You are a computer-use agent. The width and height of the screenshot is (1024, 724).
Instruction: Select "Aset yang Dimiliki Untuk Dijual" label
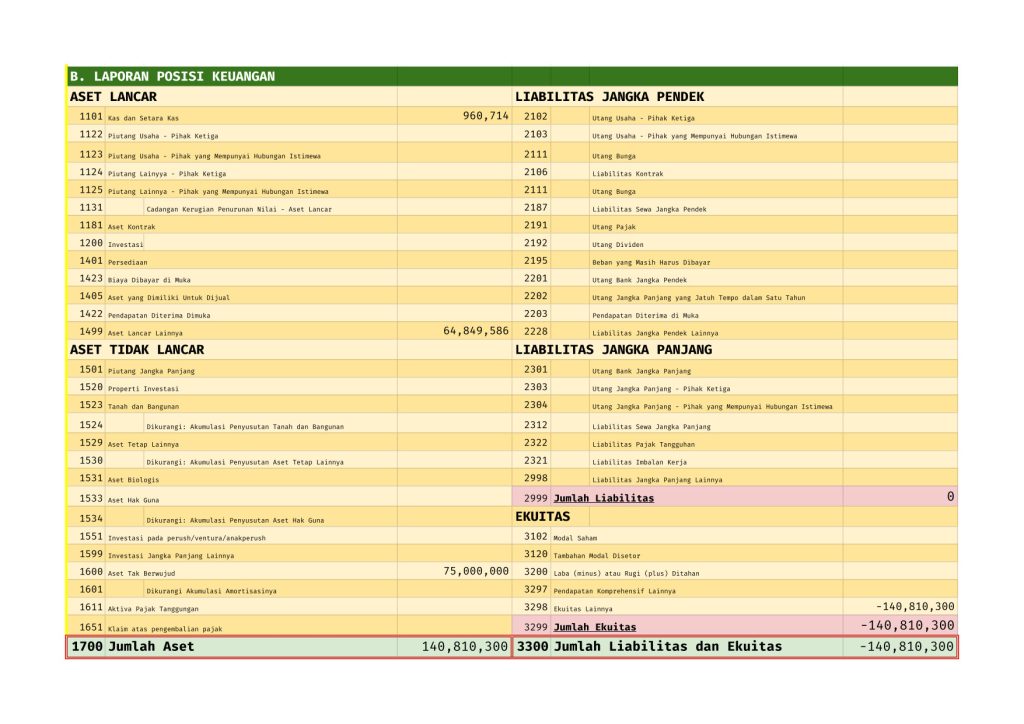point(168,297)
